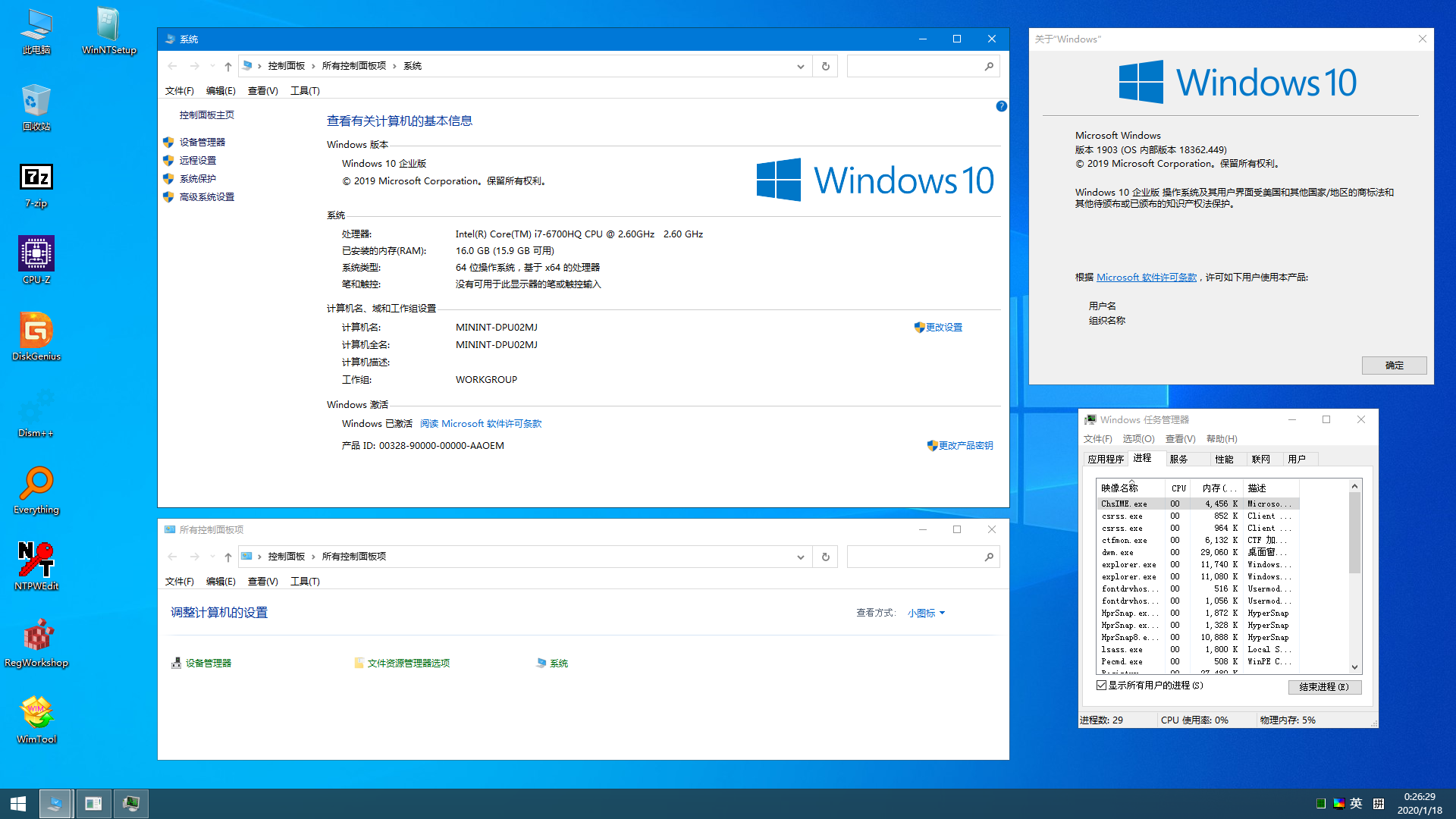This screenshot has height=819, width=1456.
Task: Open 高级系统设置 in left sidebar
Action: pos(206,197)
